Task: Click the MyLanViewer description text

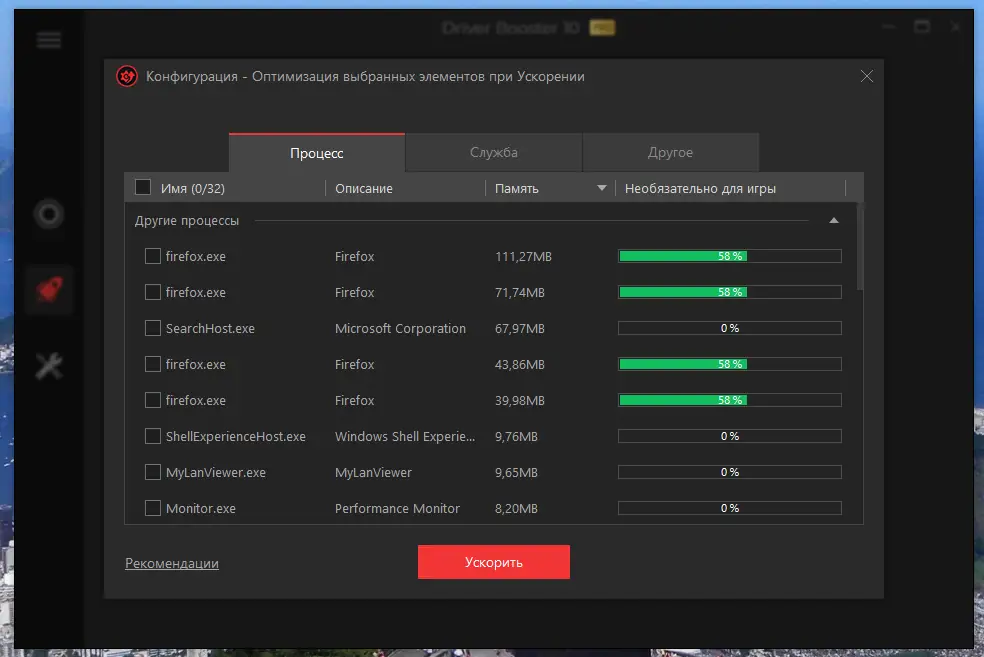Action: pos(373,473)
